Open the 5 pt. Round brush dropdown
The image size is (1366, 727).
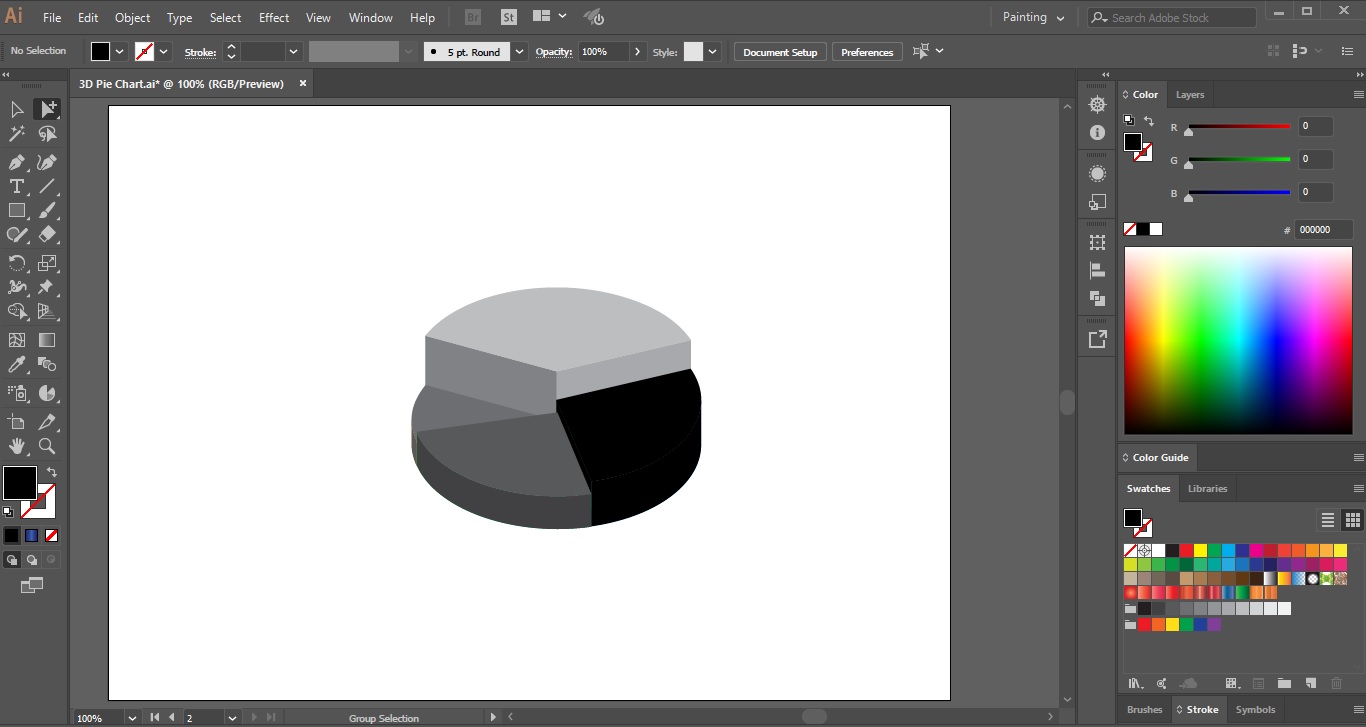pyautogui.click(x=519, y=52)
